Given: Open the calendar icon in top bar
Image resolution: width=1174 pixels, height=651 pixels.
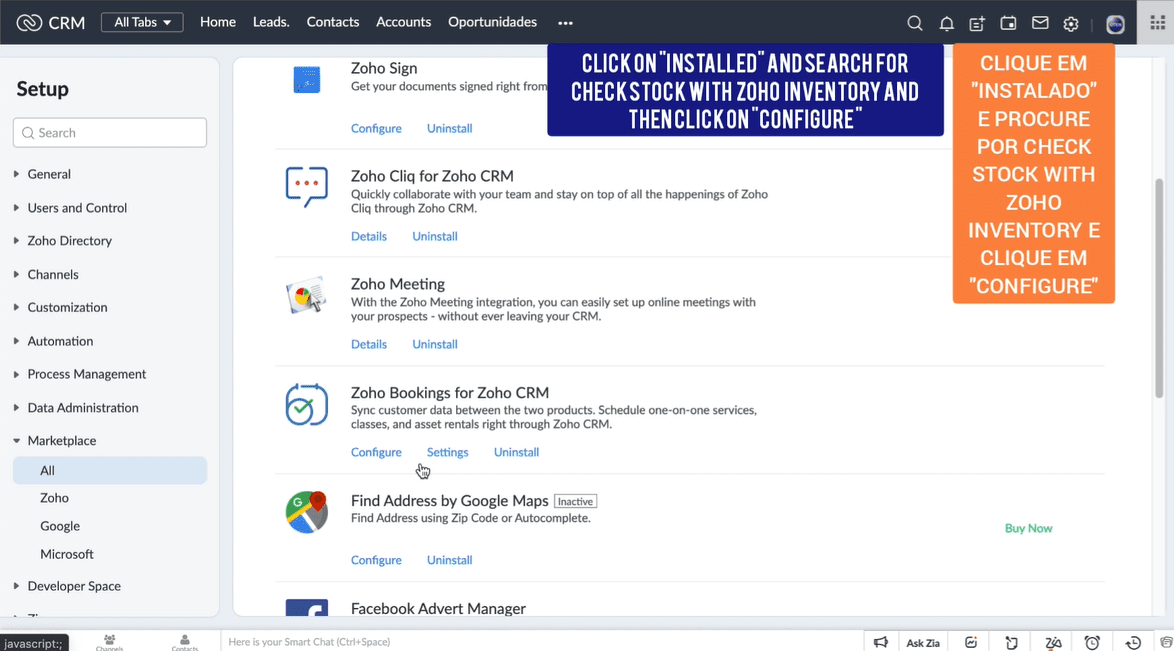Looking at the screenshot, I should tap(1008, 23).
